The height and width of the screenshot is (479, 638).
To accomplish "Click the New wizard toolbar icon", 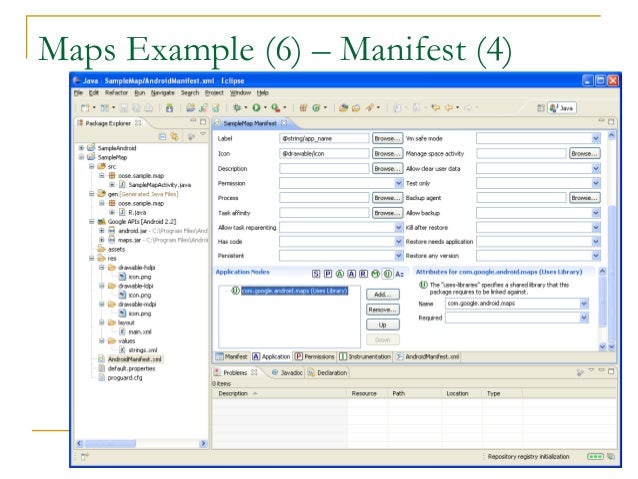I will [x=85, y=108].
